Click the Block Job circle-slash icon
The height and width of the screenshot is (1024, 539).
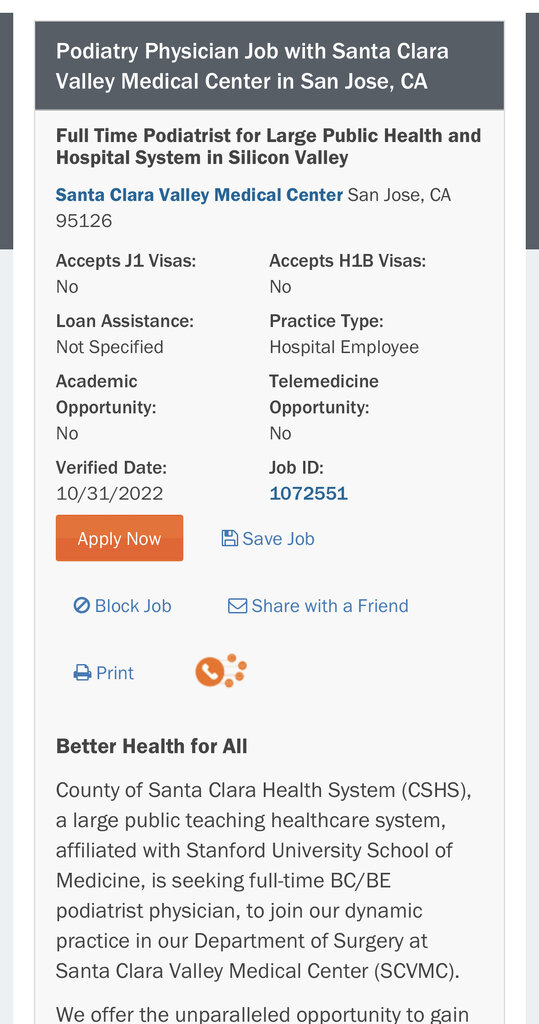pos(82,606)
